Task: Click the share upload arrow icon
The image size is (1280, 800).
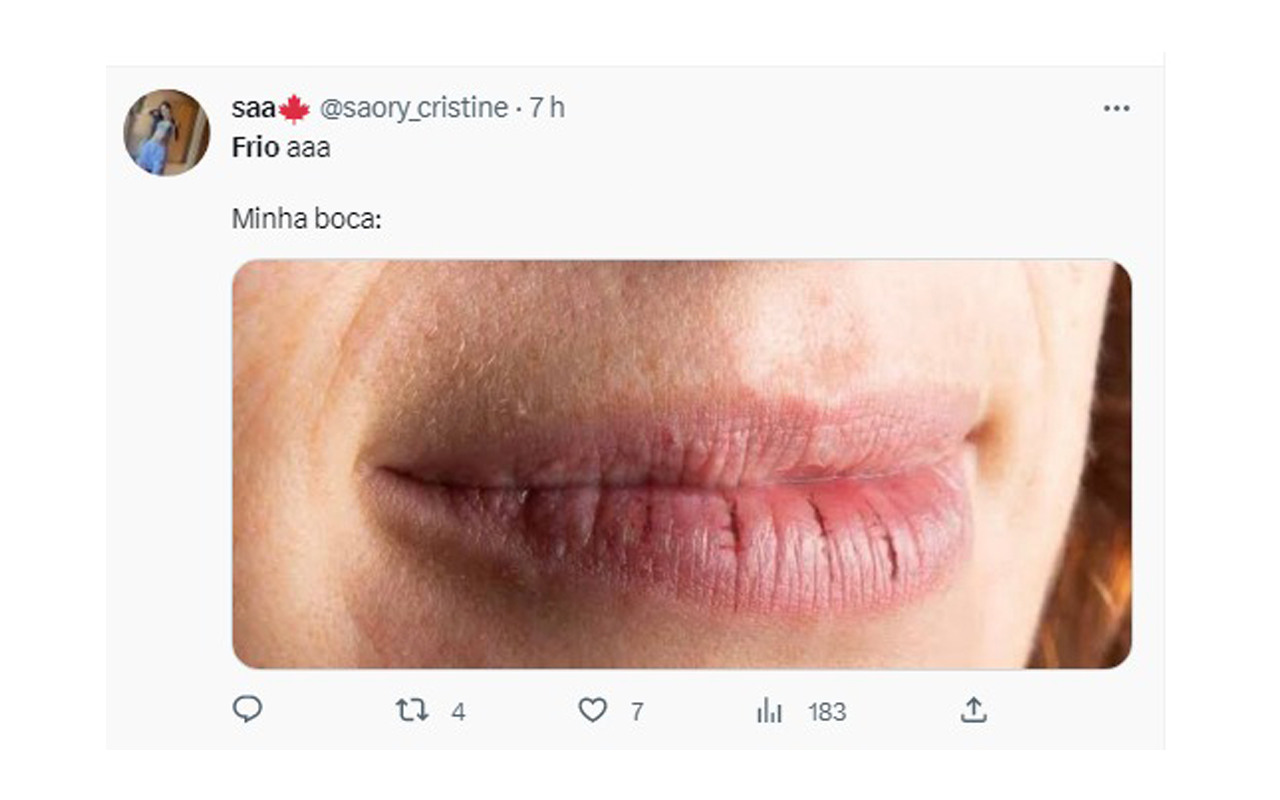Action: pyautogui.click(x=973, y=711)
